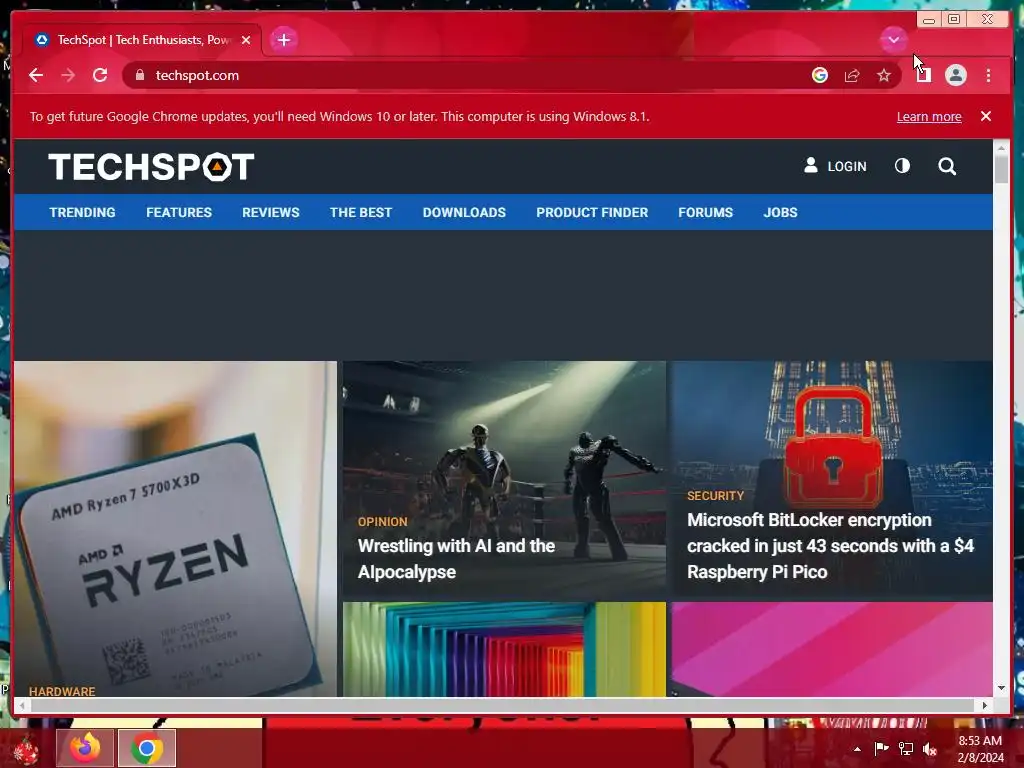
Task: Open a new tab with the plus button
Action: pyautogui.click(x=283, y=40)
